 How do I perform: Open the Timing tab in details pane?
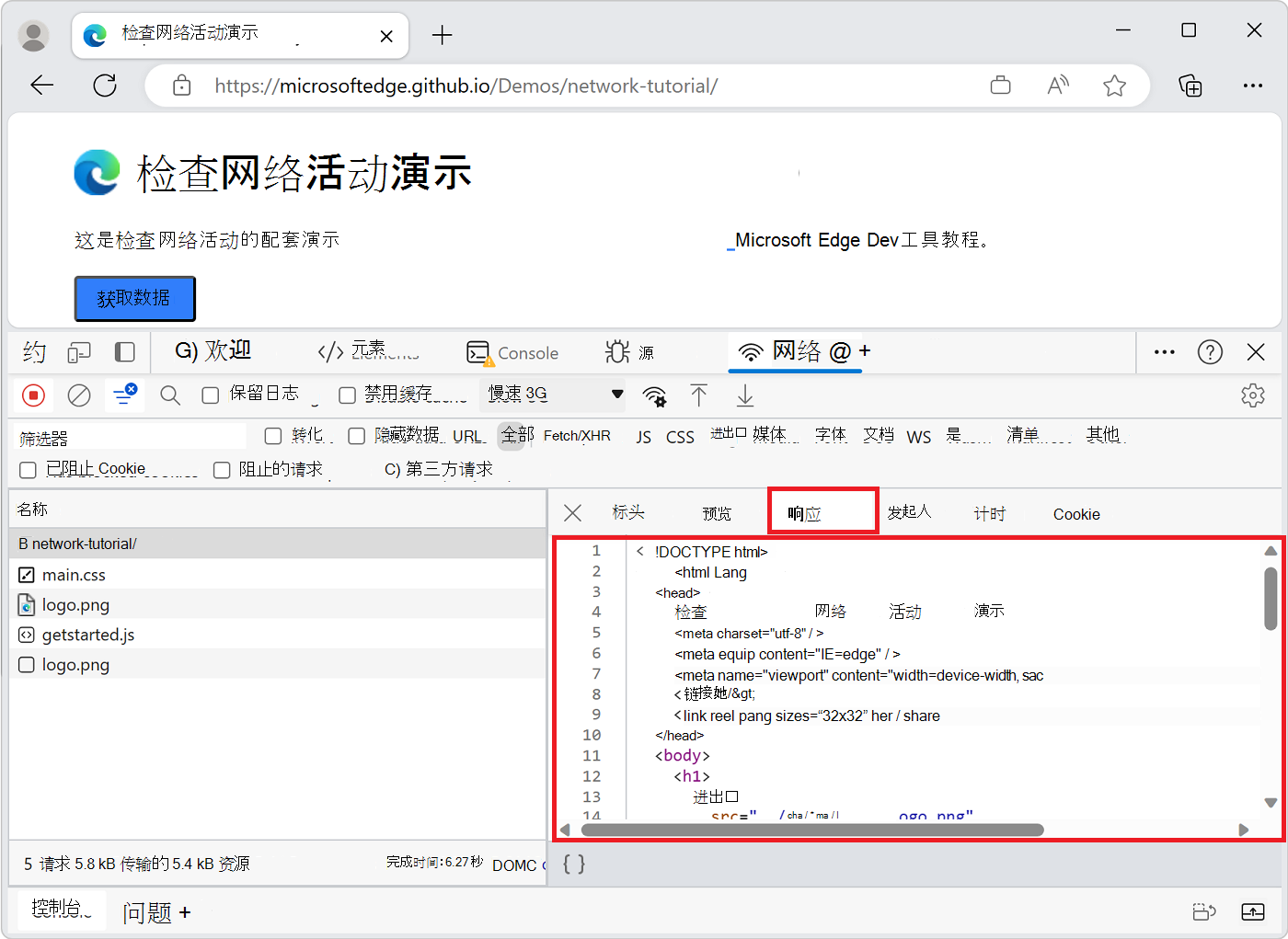tap(990, 513)
